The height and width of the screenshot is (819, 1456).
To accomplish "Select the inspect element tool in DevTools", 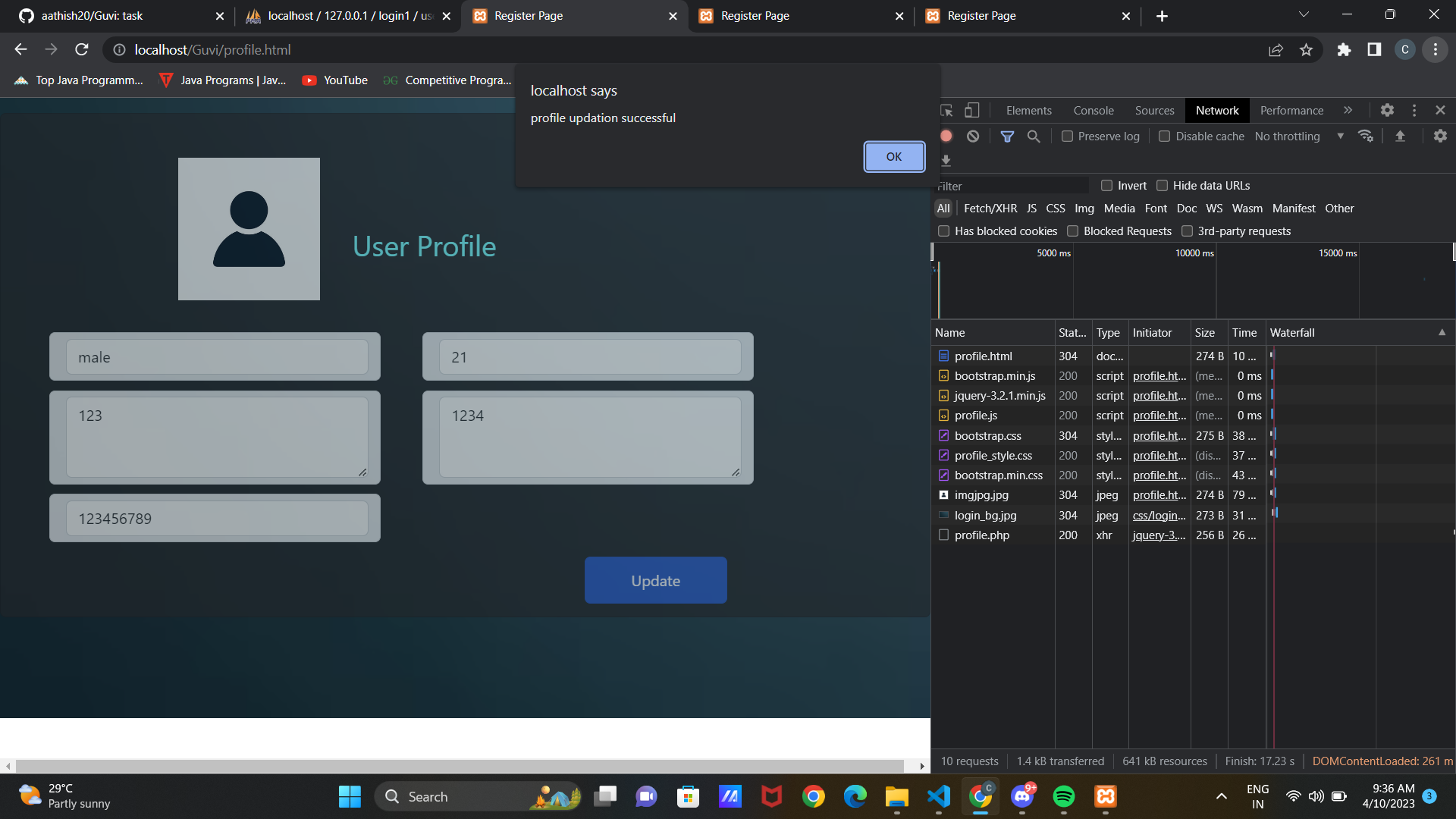I will point(946,110).
